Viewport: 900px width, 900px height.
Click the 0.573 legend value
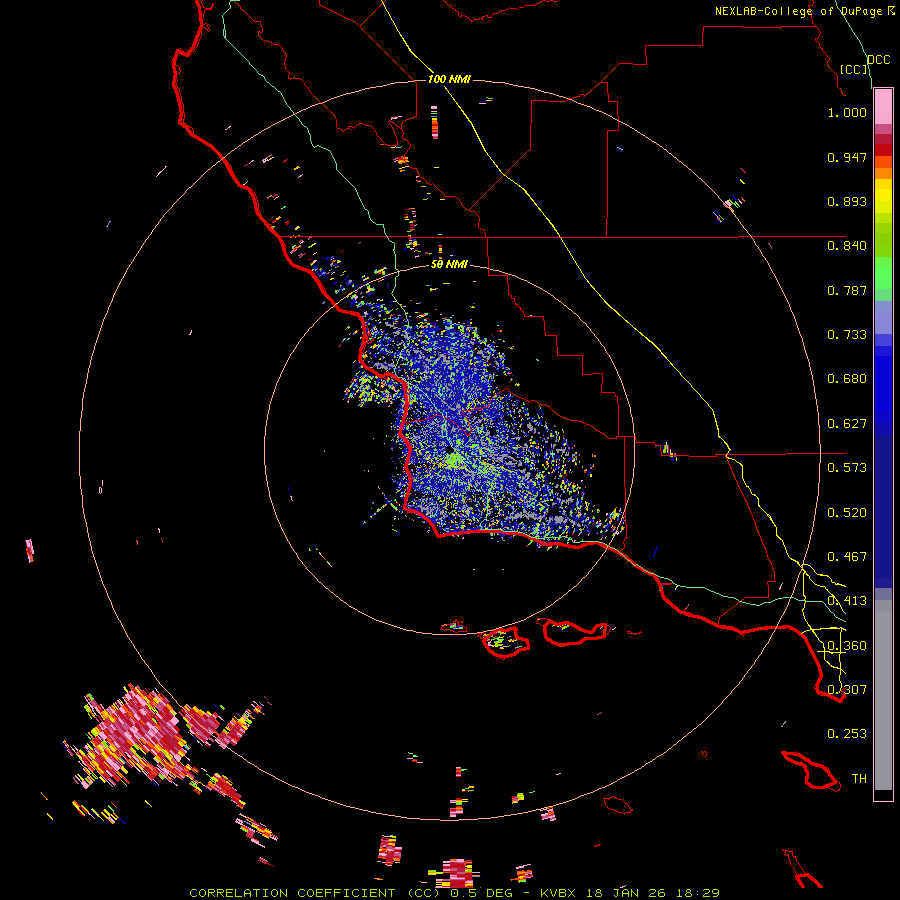847,468
